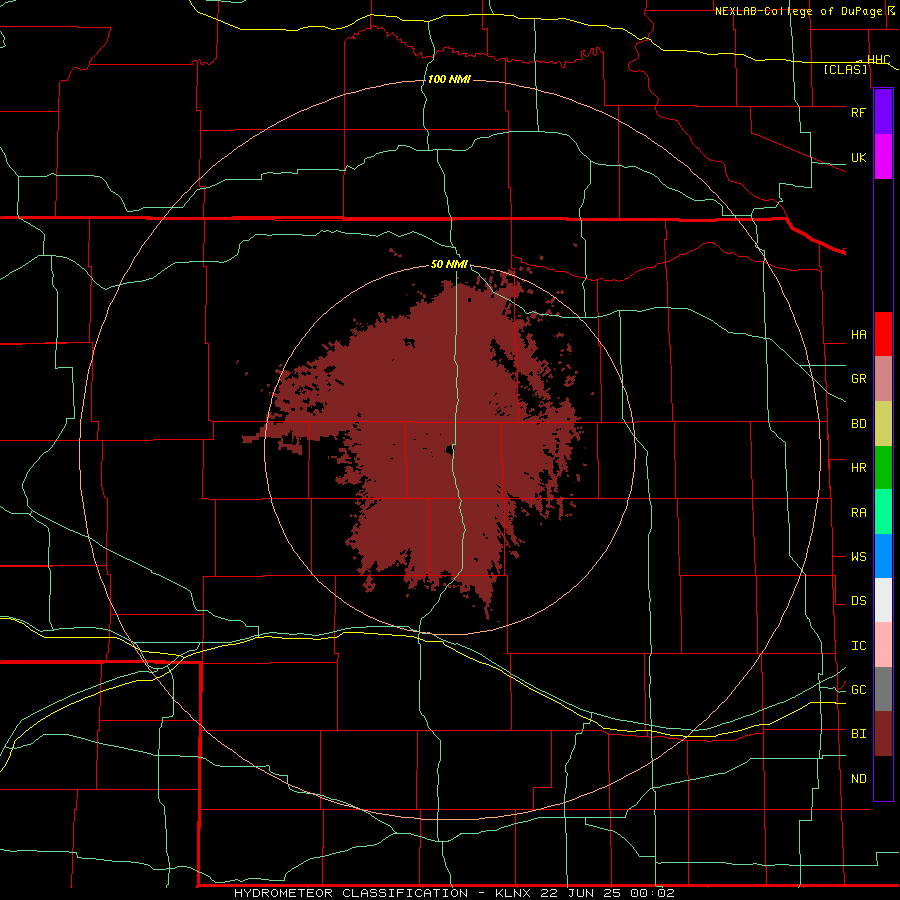Click the GC legend label
900x900 pixels.
858,690
